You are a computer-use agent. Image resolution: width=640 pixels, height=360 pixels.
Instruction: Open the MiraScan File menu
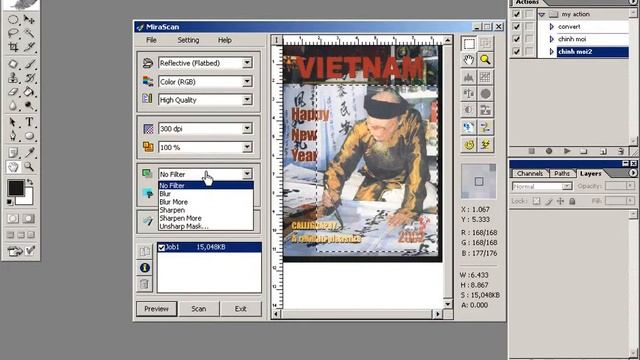tap(151, 40)
